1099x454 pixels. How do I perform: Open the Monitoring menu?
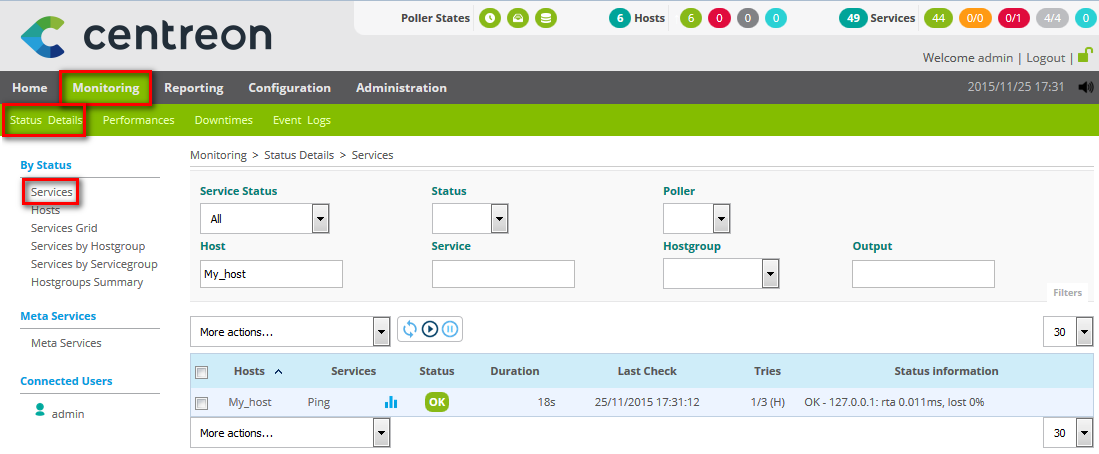point(106,88)
